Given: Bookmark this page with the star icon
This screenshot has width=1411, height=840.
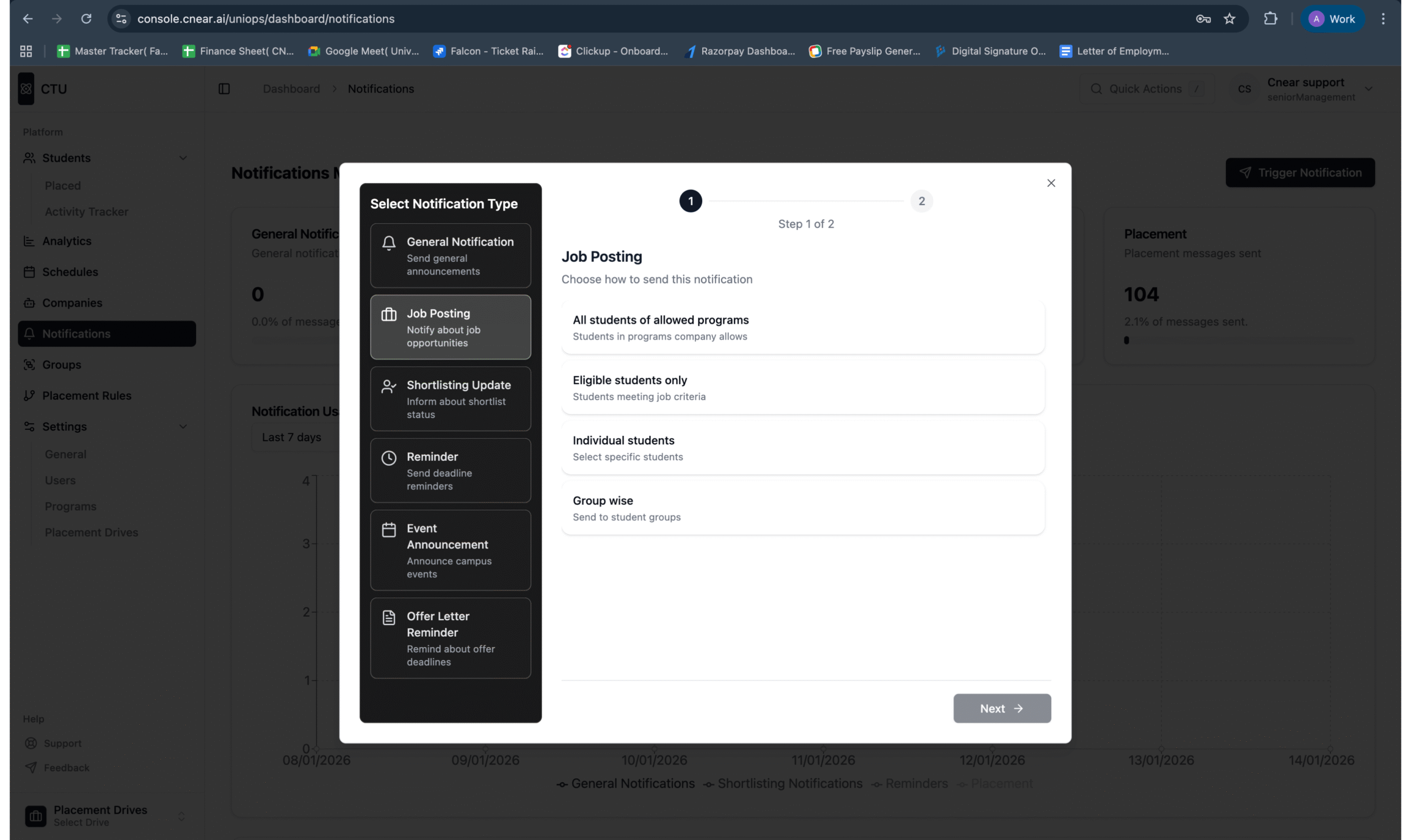Looking at the screenshot, I should [1229, 19].
